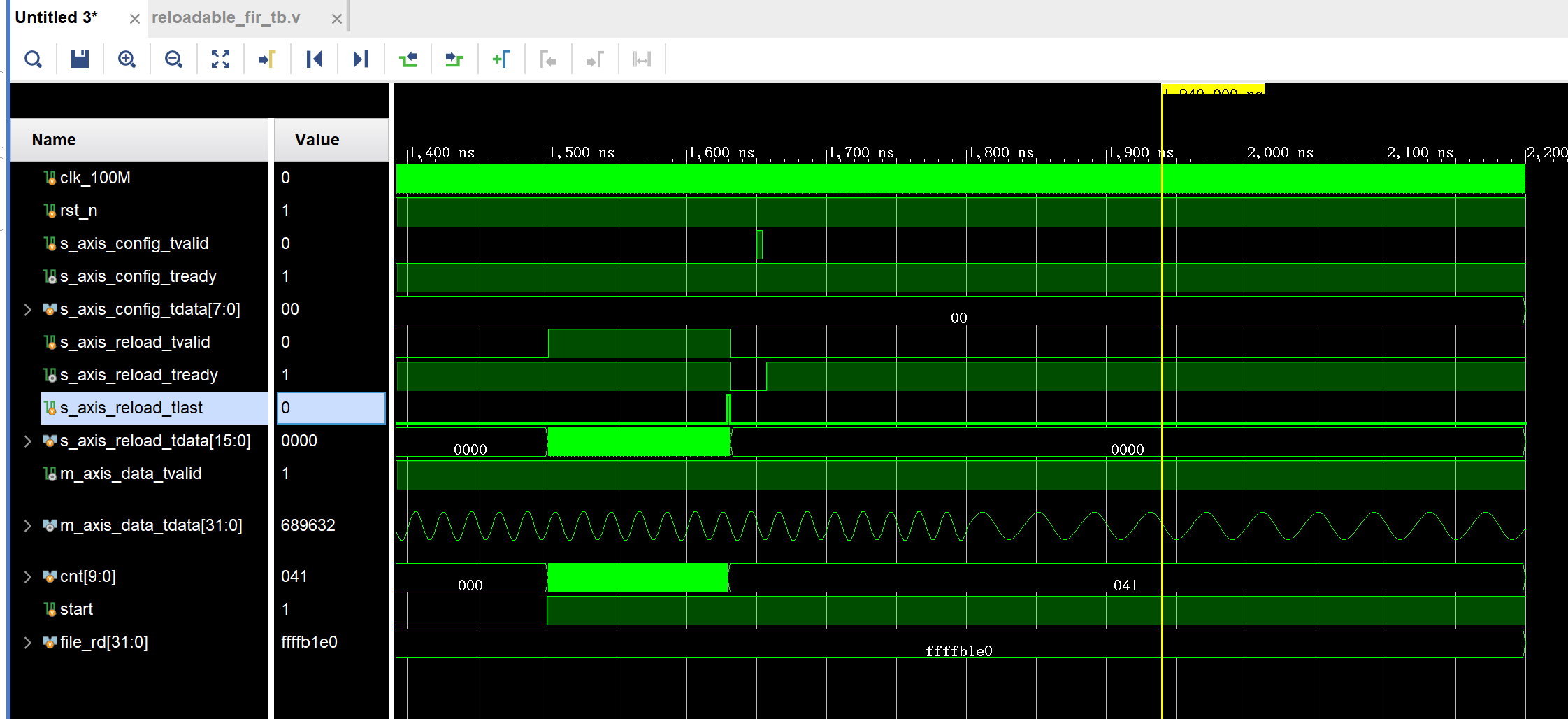This screenshot has height=719, width=1568.
Task: Select the start signal row
Action: (76, 609)
